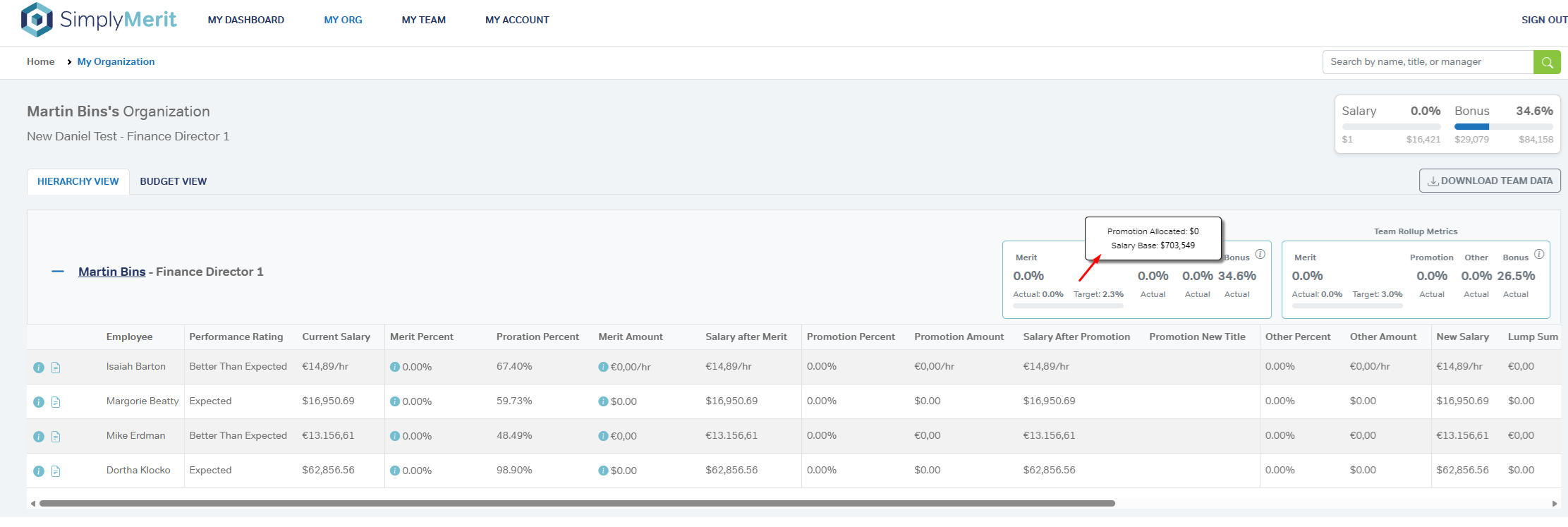Open Margorie Beatty's document icon
Screen dimensions: 1568x527
56,402
